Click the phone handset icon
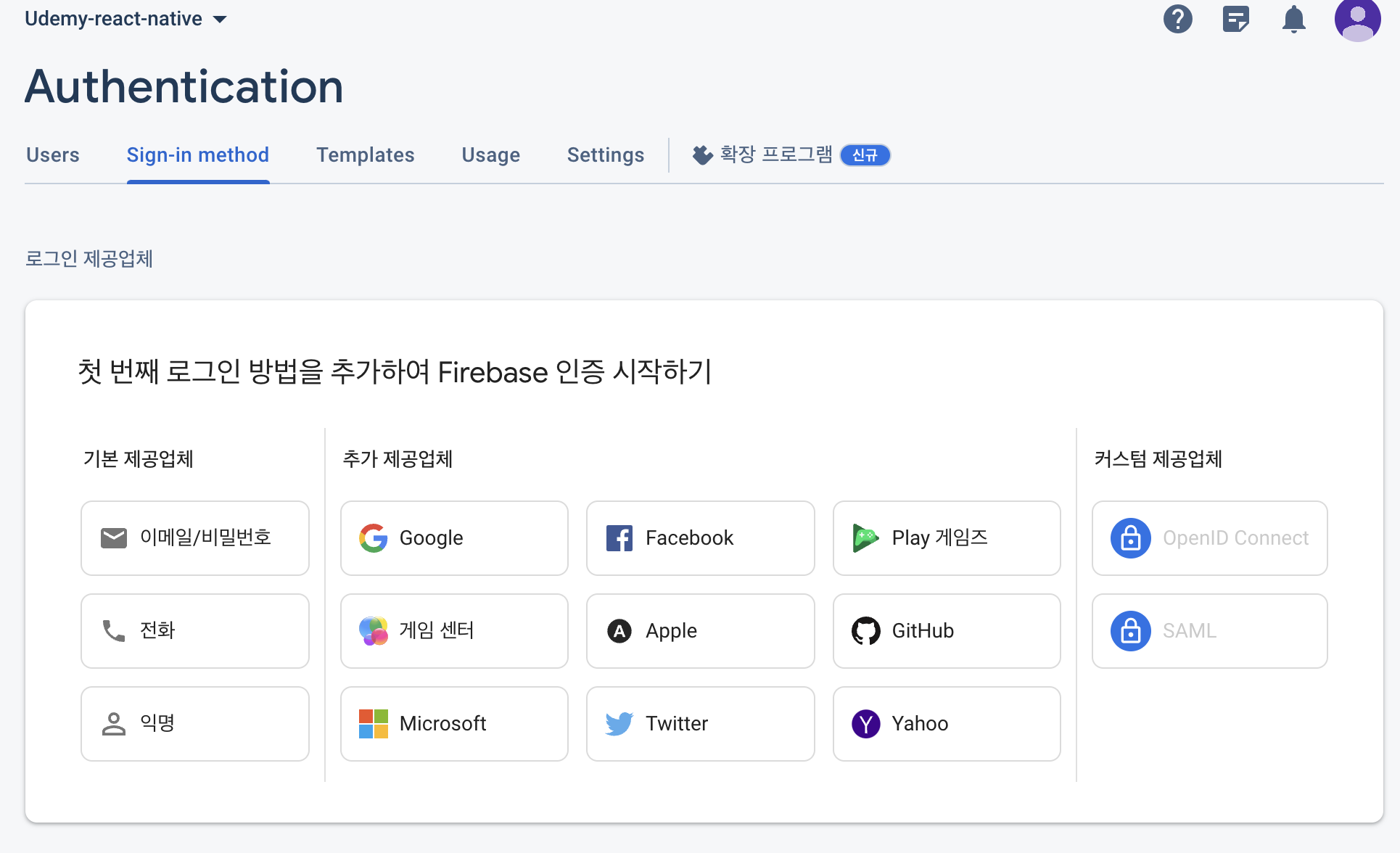 click(114, 631)
